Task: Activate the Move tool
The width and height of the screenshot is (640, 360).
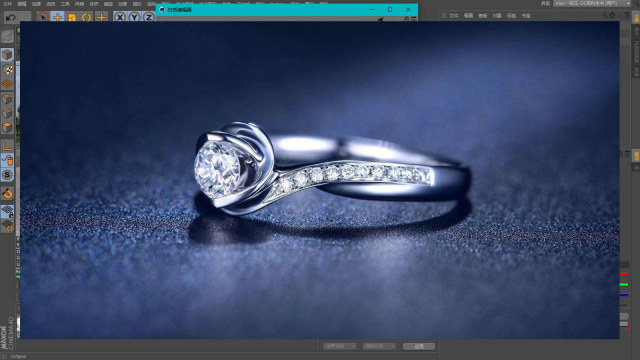Action: [58, 18]
